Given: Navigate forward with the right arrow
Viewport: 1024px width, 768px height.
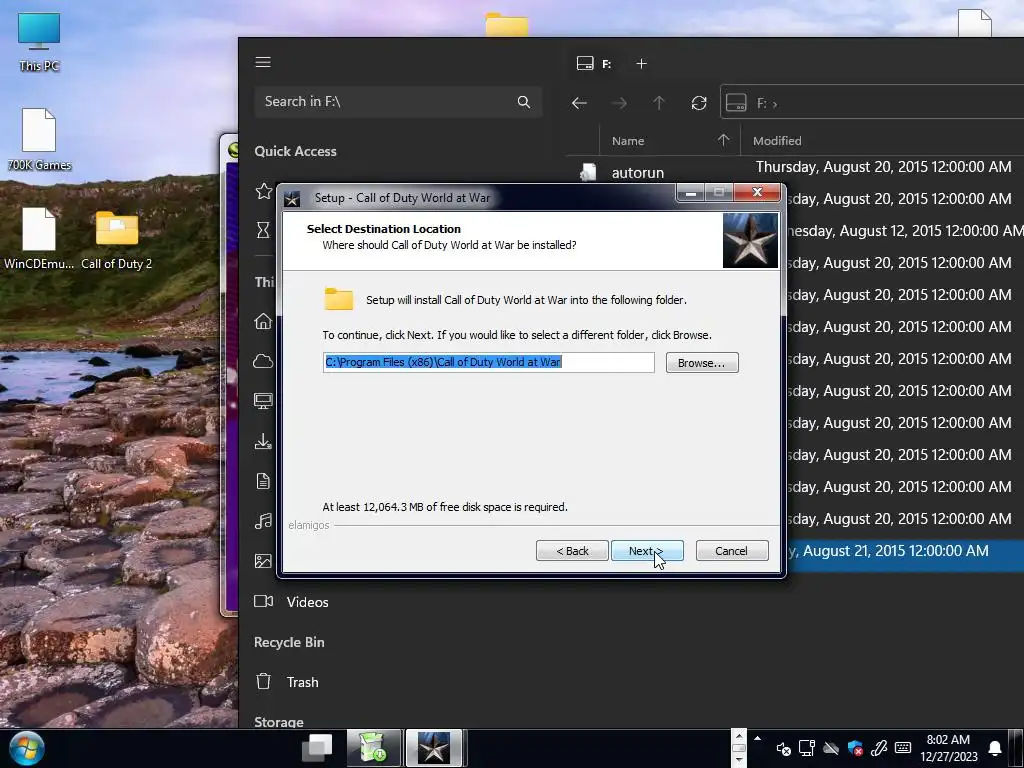Looking at the screenshot, I should point(619,103).
